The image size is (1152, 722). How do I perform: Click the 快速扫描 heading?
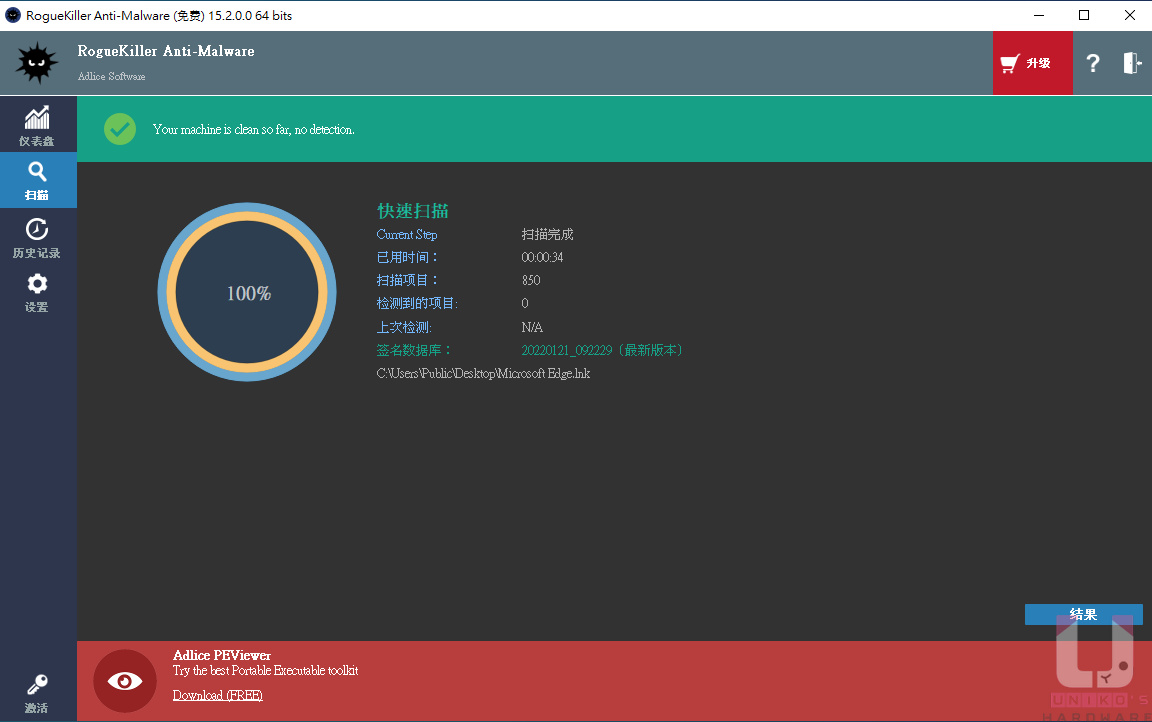tap(412, 211)
